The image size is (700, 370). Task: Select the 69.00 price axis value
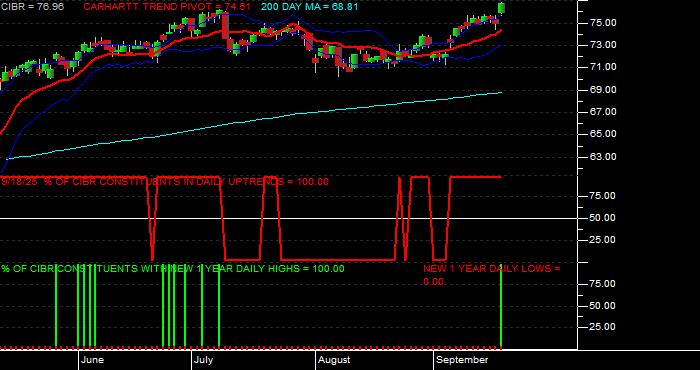[x=603, y=90]
